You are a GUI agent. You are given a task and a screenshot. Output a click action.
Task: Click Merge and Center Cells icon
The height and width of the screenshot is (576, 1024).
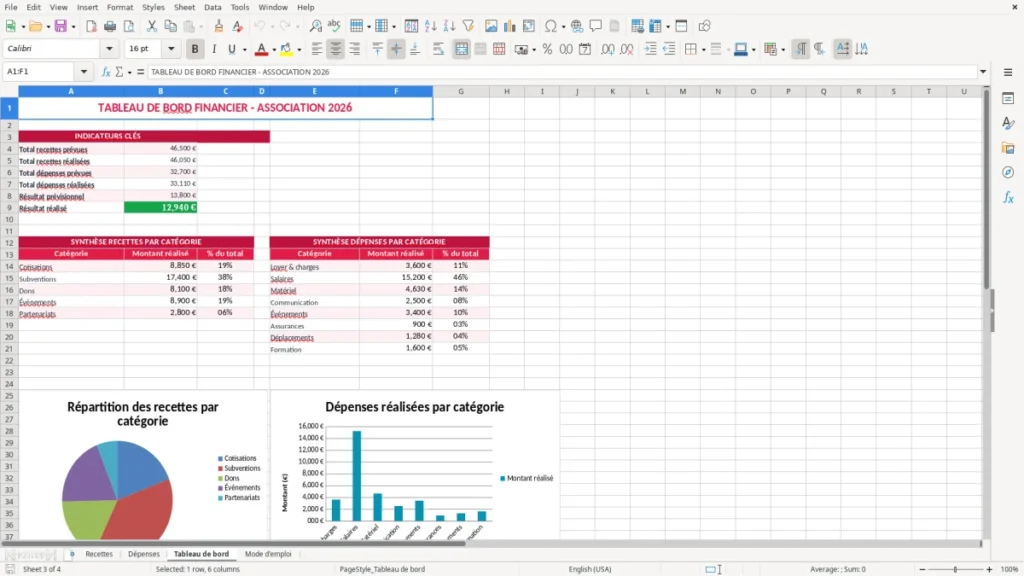(x=461, y=49)
